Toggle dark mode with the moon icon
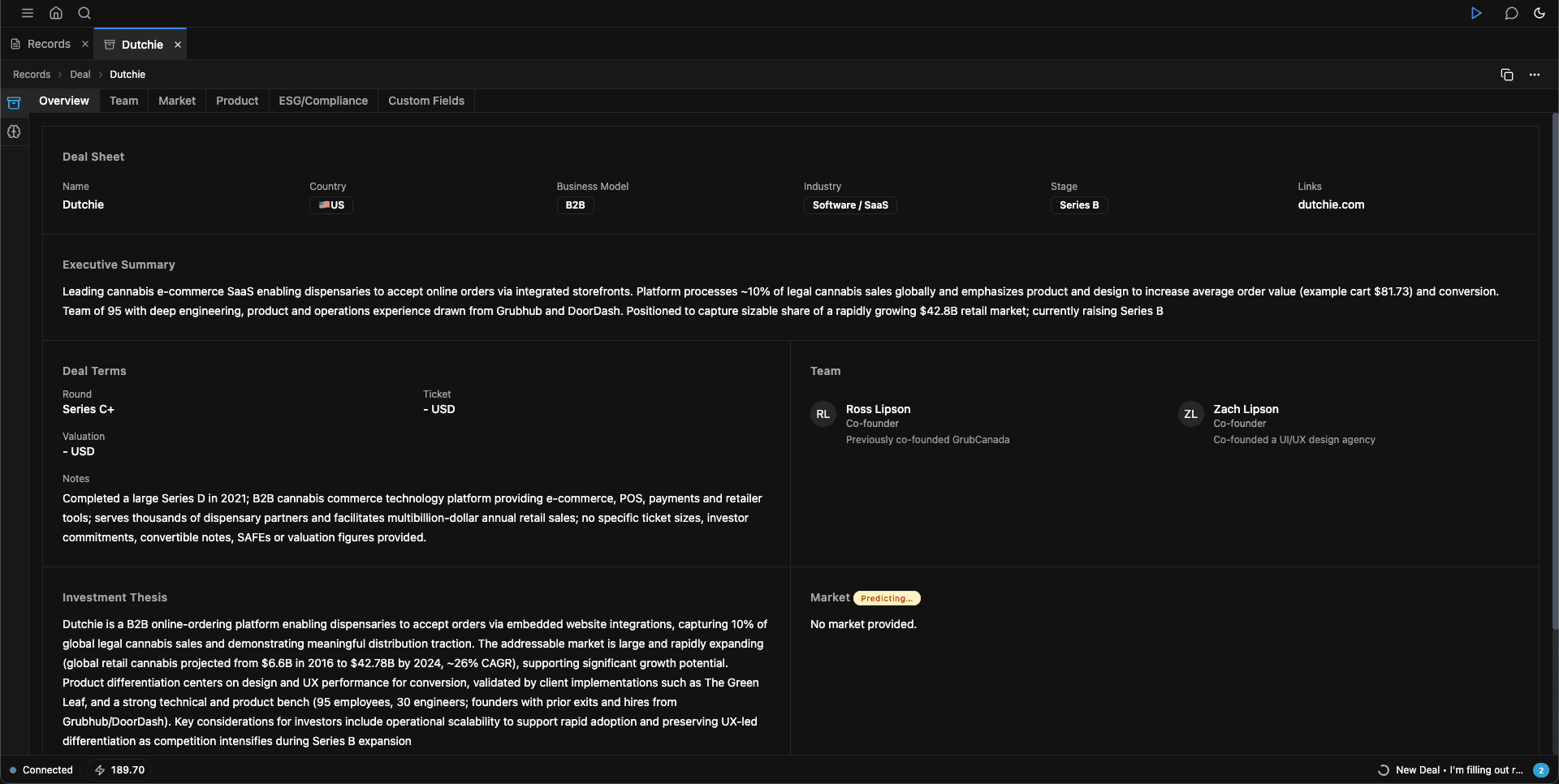1559x784 pixels. [x=1540, y=13]
